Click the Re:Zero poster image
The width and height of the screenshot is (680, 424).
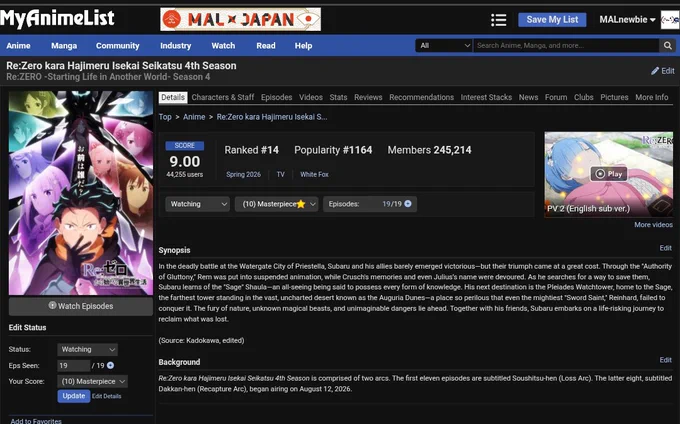click(81, 193)
